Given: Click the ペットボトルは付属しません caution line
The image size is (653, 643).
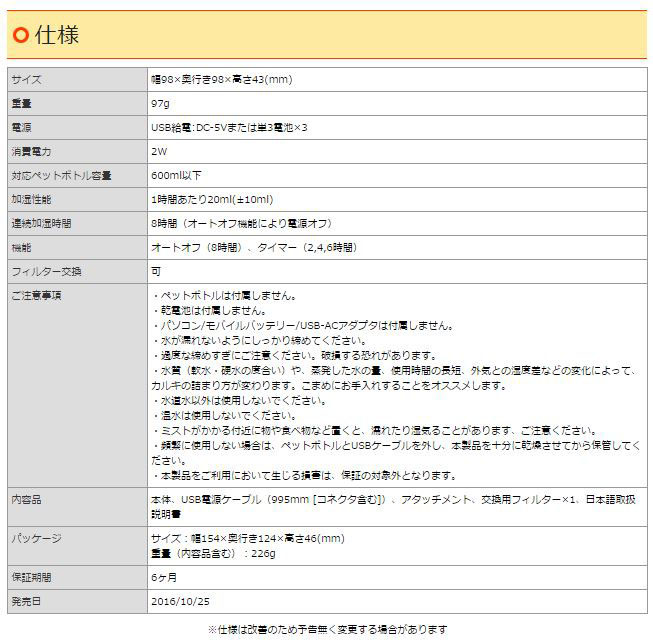Looking at the screenshot, I should pyautogui.click(x=225, y=296).
